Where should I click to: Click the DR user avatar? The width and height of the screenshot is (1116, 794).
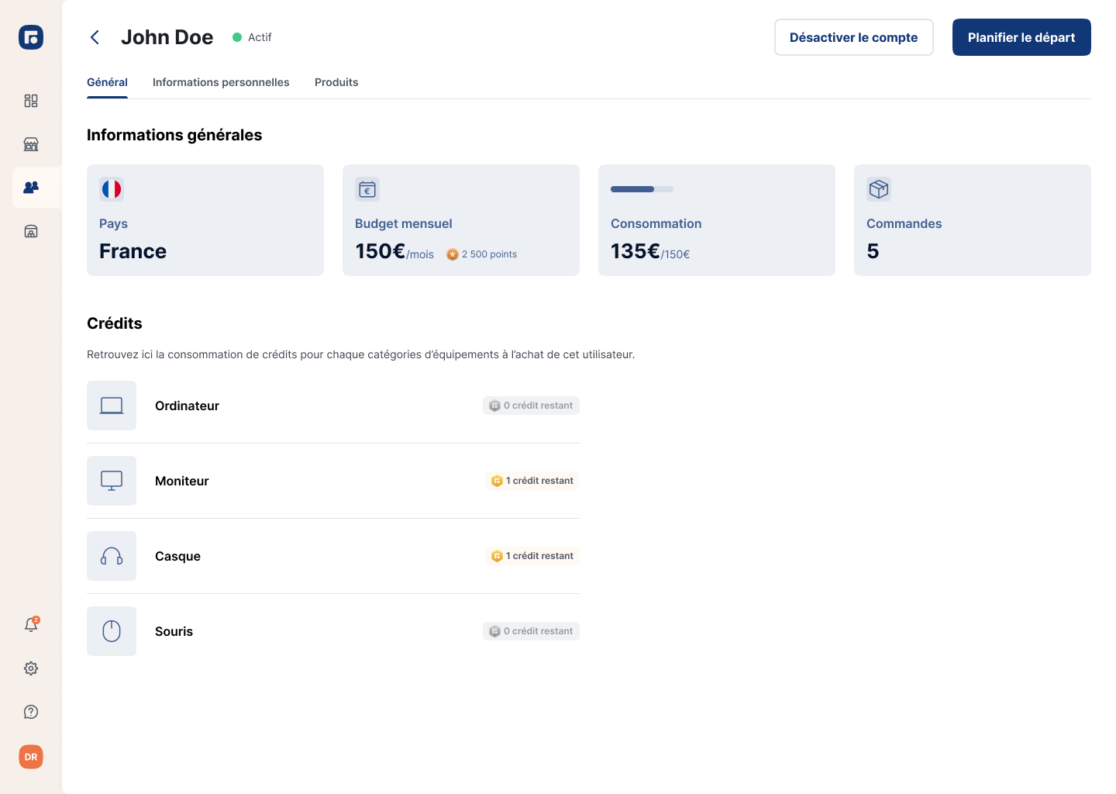click(31, 757)
